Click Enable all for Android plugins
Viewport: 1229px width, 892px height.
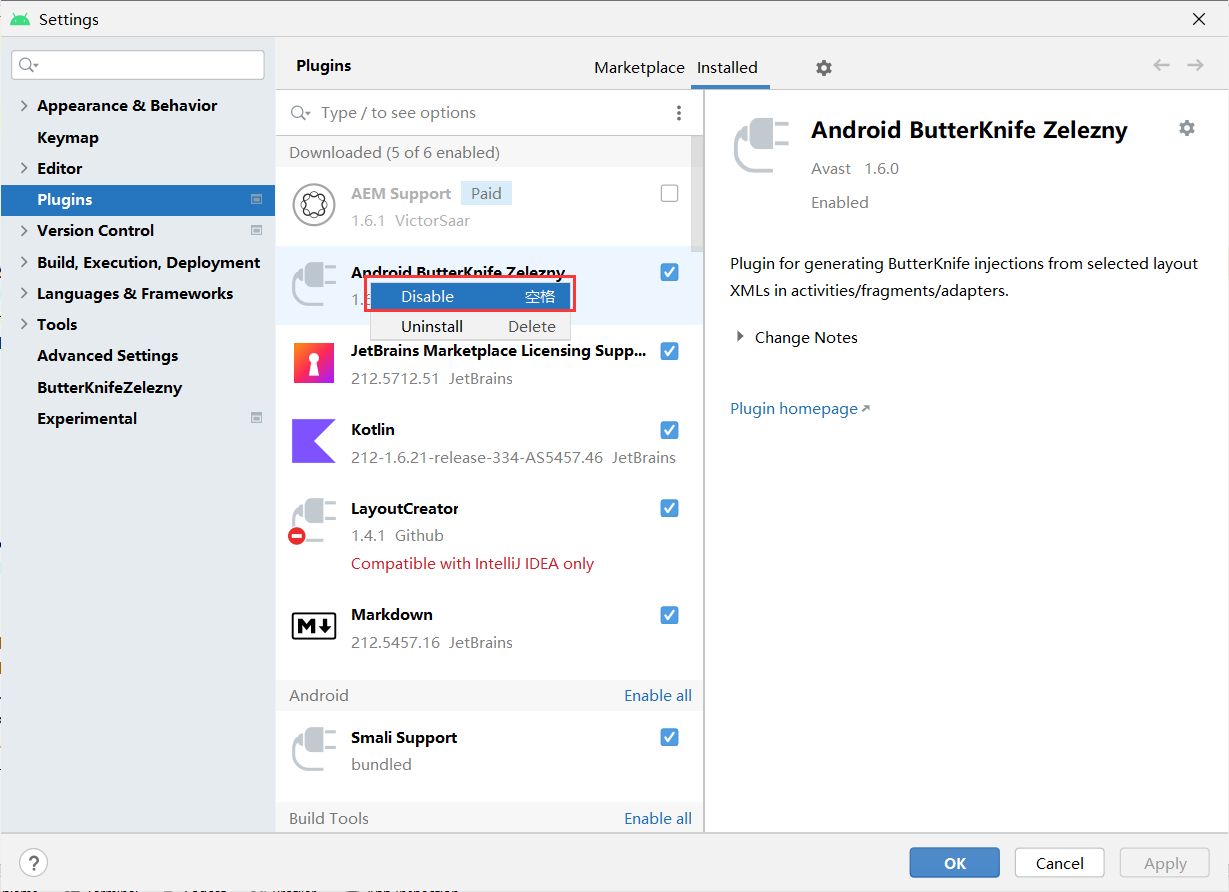(658, 695)
